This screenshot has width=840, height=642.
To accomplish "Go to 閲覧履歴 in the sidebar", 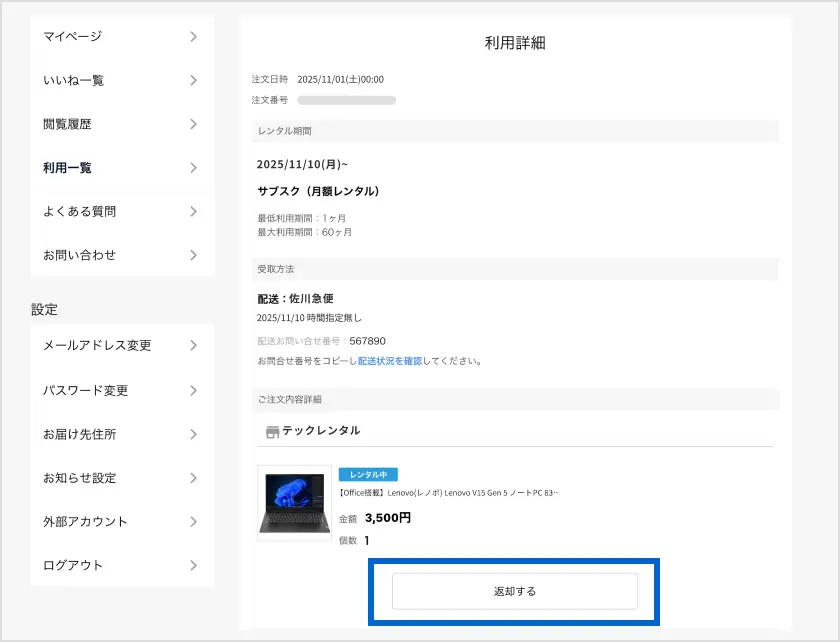I will (x=122, y=124).
